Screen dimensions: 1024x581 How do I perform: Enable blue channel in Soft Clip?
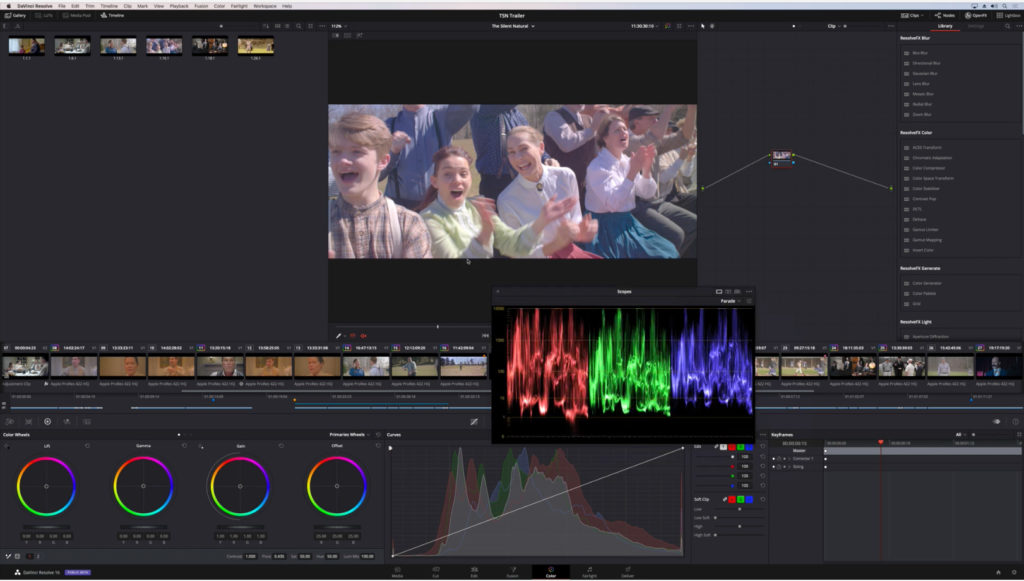(749, 499)
